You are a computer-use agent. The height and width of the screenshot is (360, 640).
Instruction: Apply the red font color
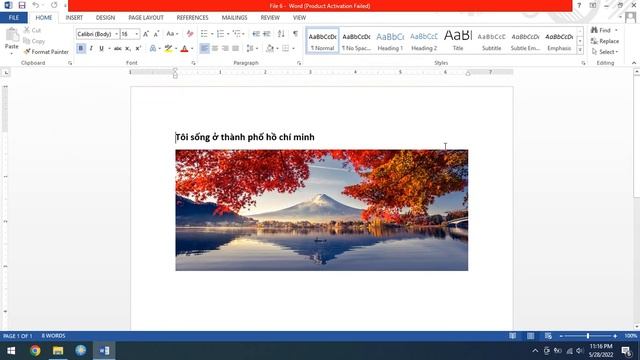pyautogui.click(x=184, y=49)
